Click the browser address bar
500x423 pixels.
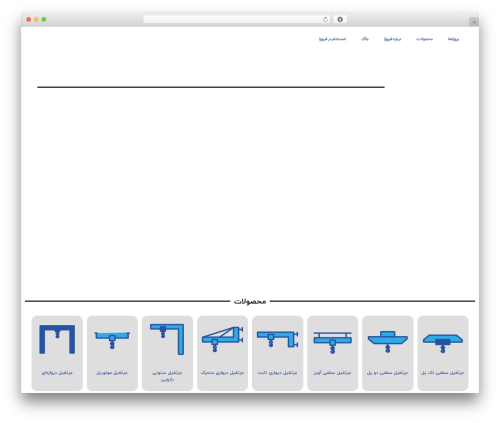[x=237, y=20]
